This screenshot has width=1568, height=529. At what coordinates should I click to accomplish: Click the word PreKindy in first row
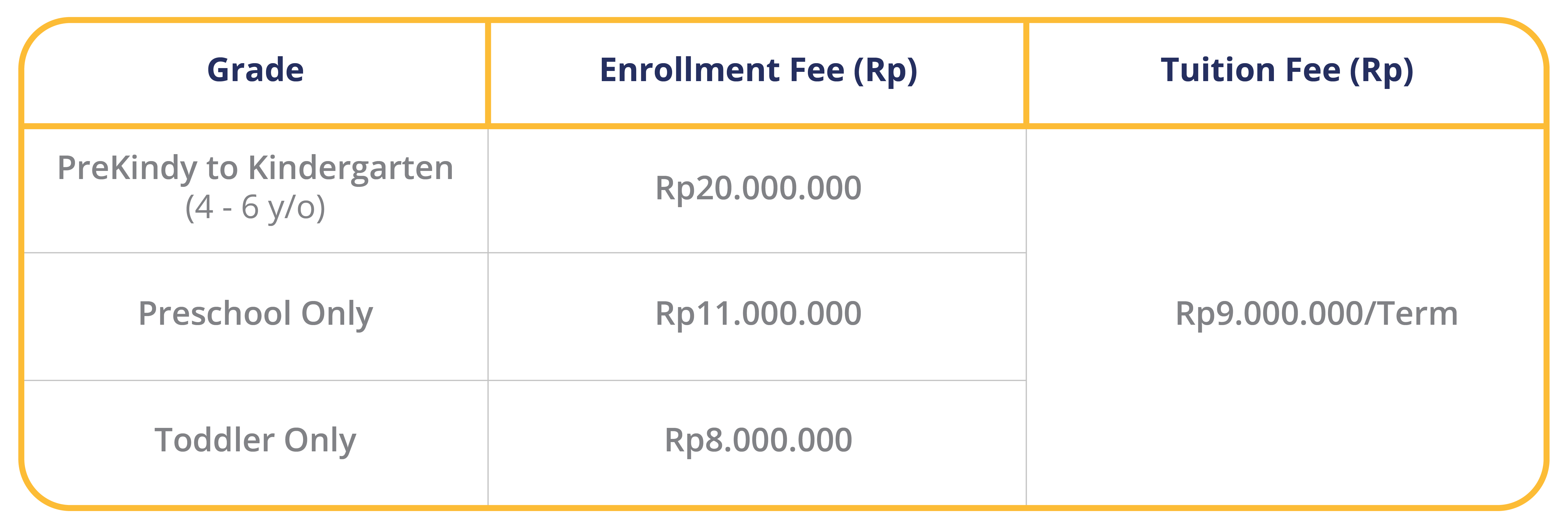[126, 168]
